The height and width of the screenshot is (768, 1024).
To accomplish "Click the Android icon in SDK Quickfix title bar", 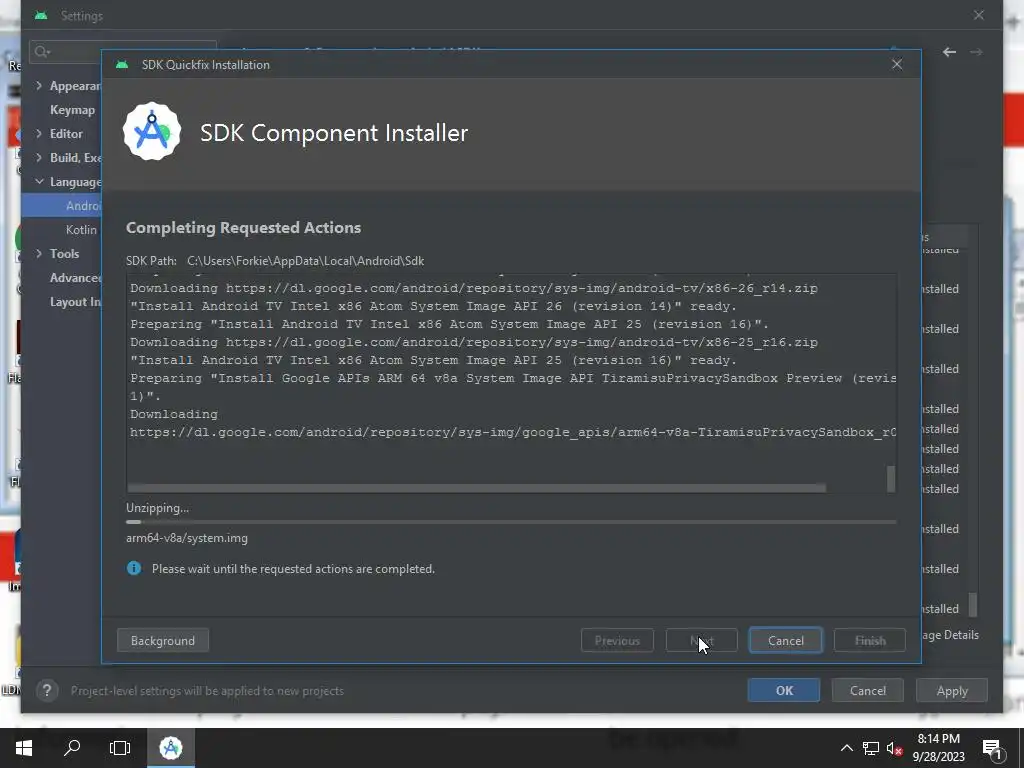I will [x=121, y=65].
